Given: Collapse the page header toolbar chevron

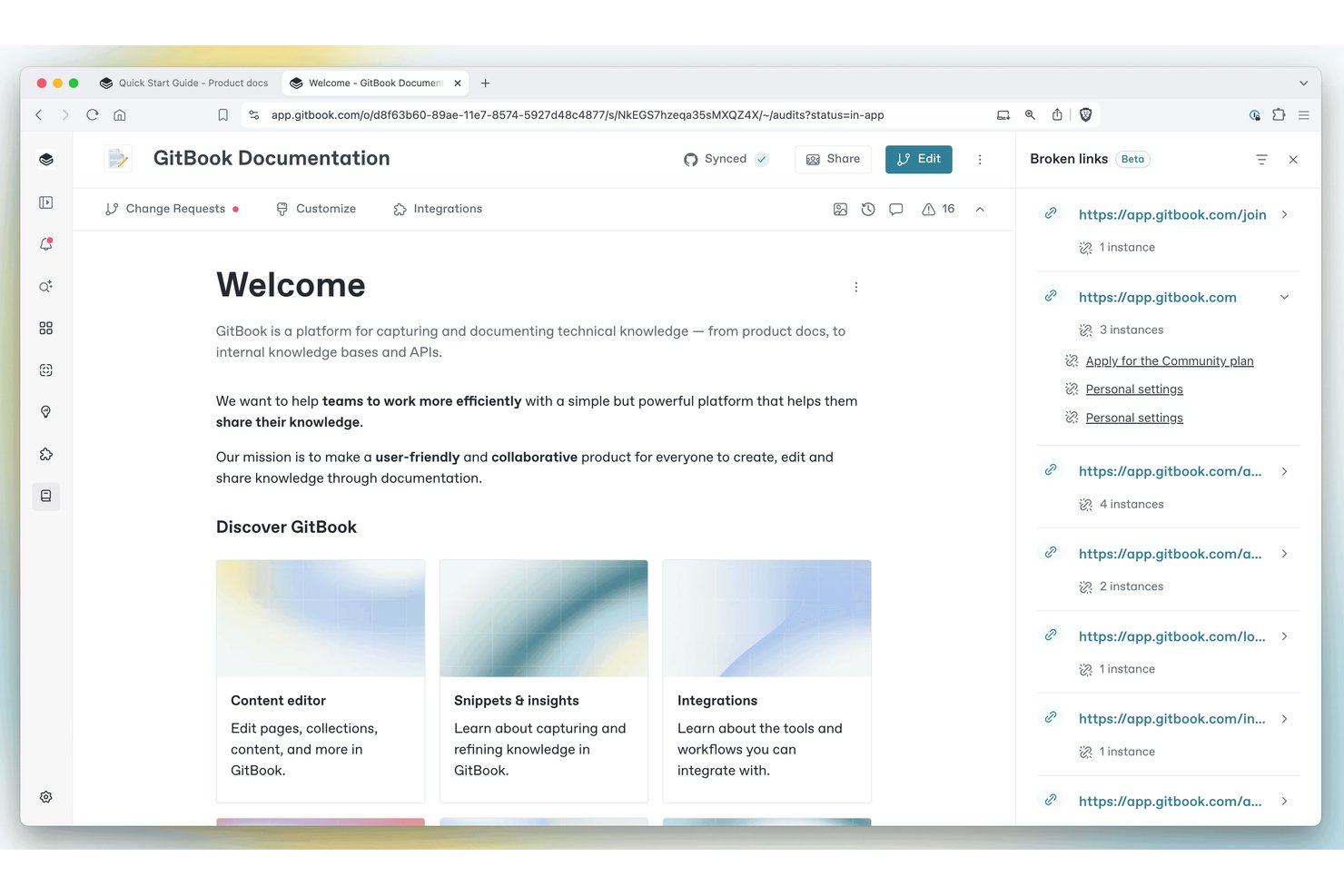Looking at the screenshot, I should tap(980, 209).
